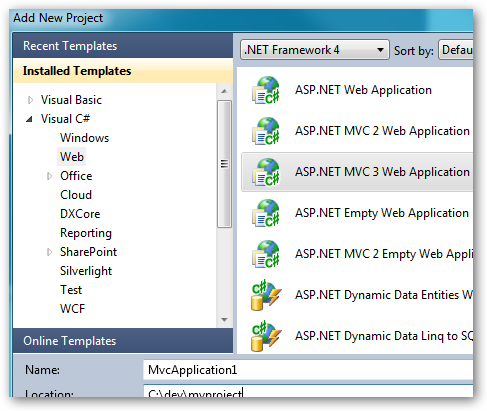487x411 pixels.
Task: Select the Cloud template category
Action: click(x=76, y=195)
